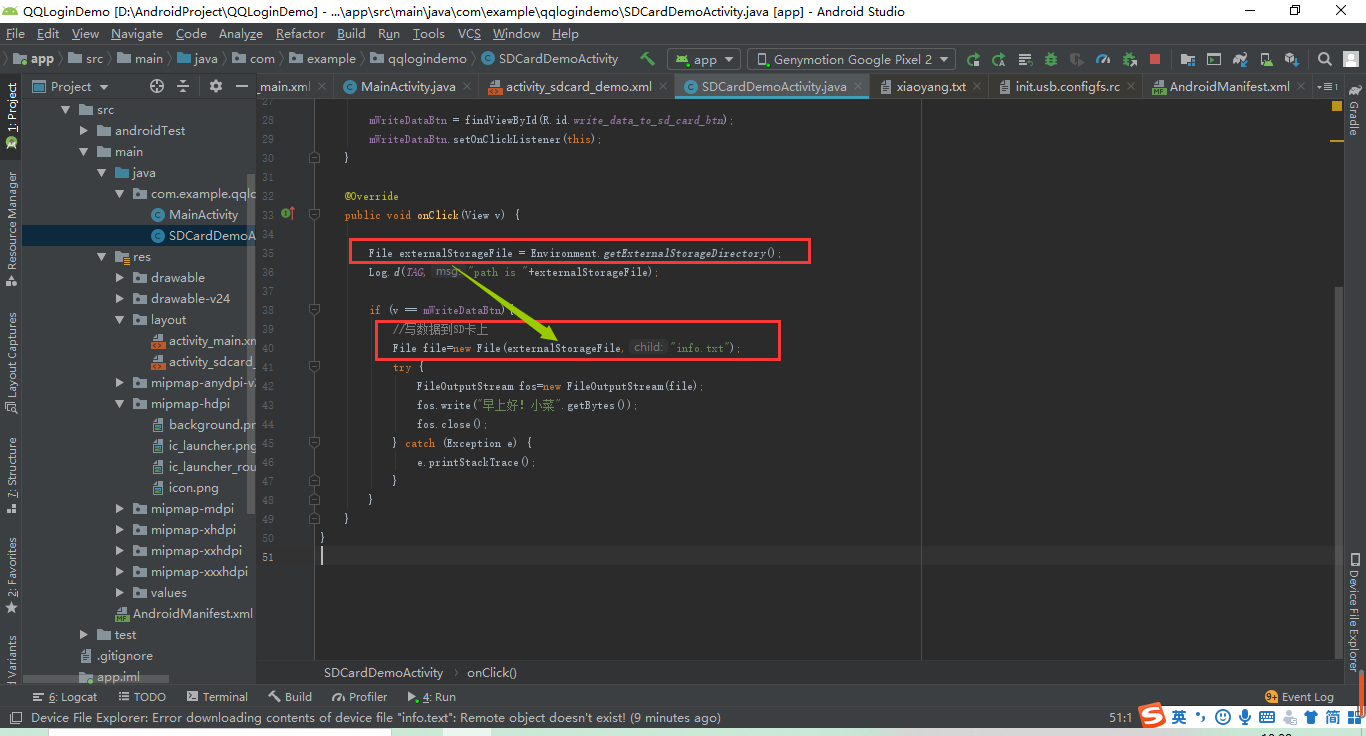Viewport: 1366px width, 736px height.
Task: Click the Run app rerun icon
Action: point(973,59)
